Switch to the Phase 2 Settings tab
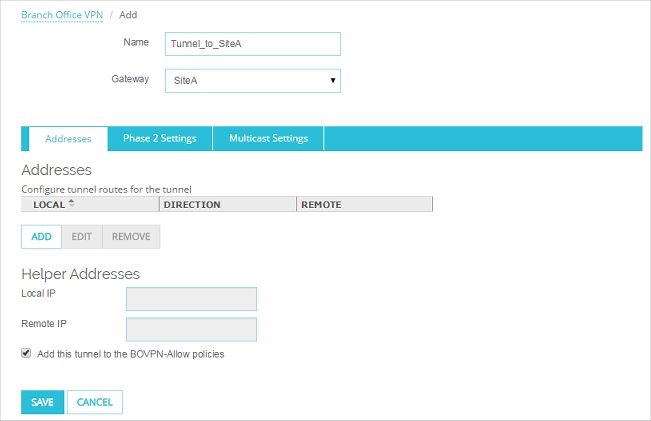The height and width of the screenshot is (421, 651). pyautogui.click(x=160, y=138)
